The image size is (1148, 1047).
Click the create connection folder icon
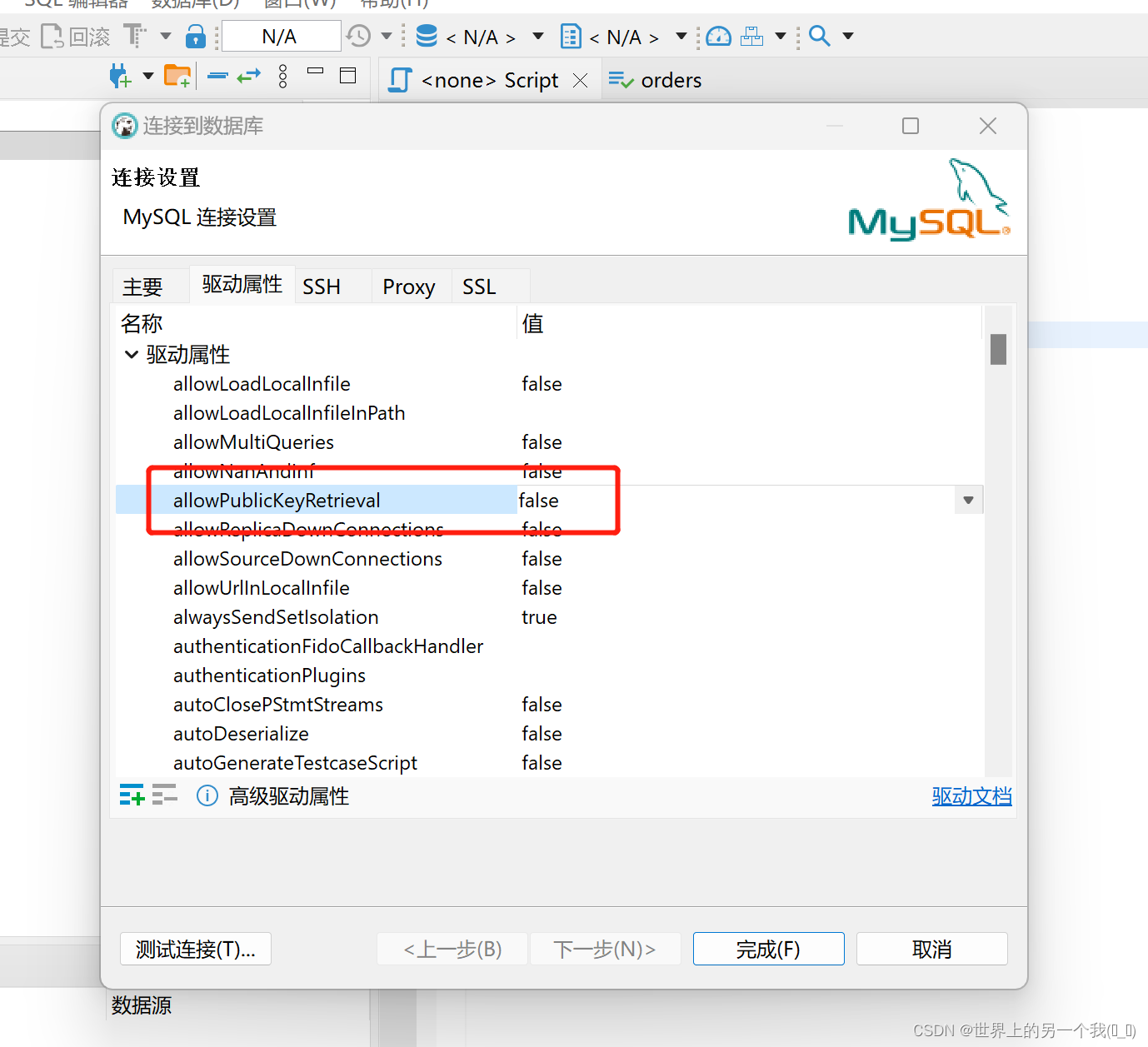(x=177, y=75)
